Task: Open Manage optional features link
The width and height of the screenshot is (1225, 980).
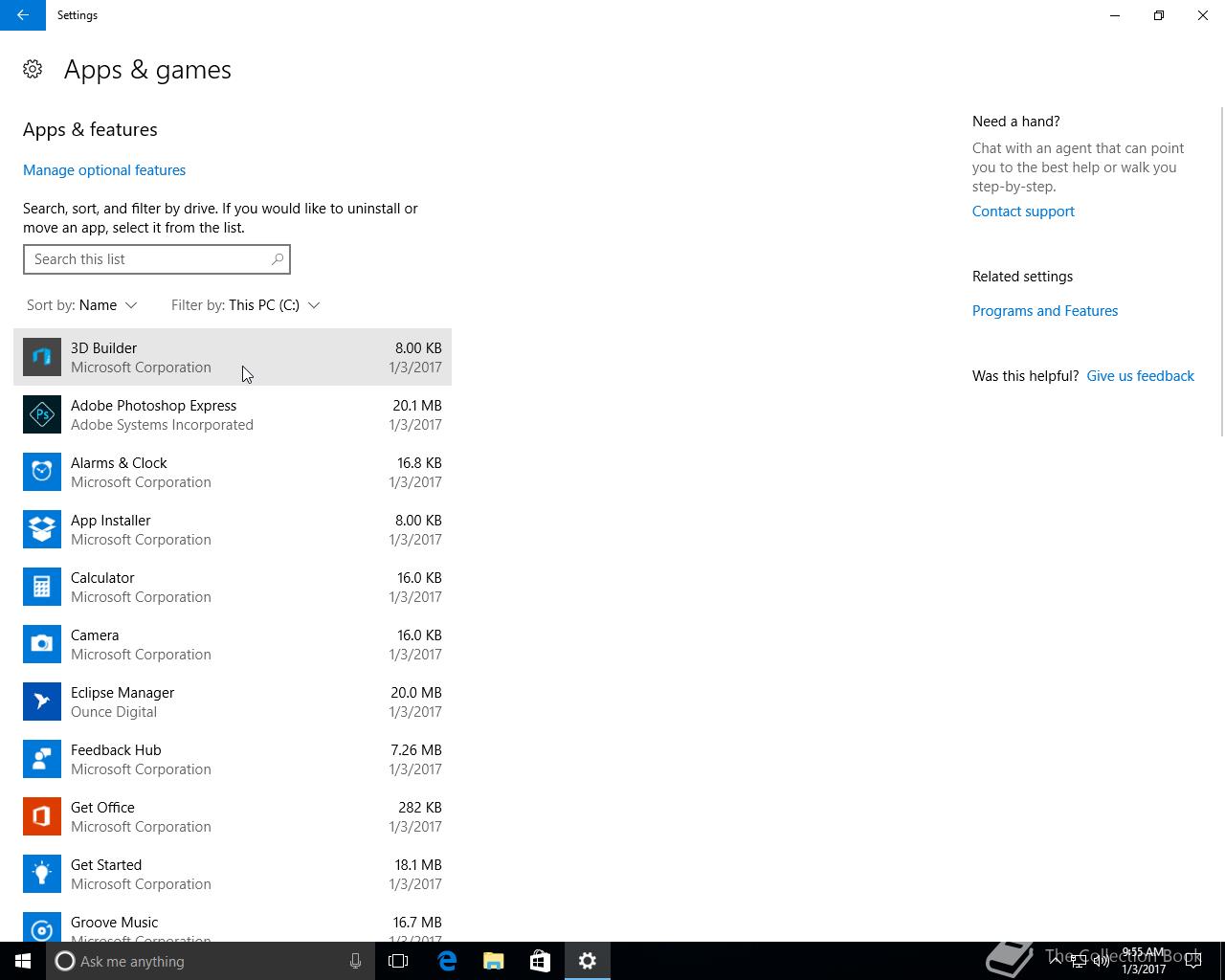Action: [x=104, y=170]
